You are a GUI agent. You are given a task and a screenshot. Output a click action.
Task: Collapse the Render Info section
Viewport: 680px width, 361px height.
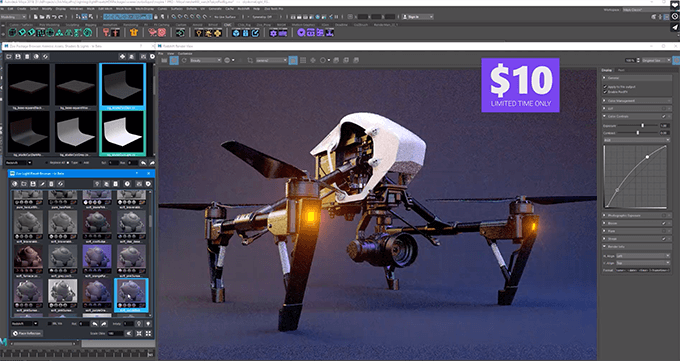click(x=637, y=246)
